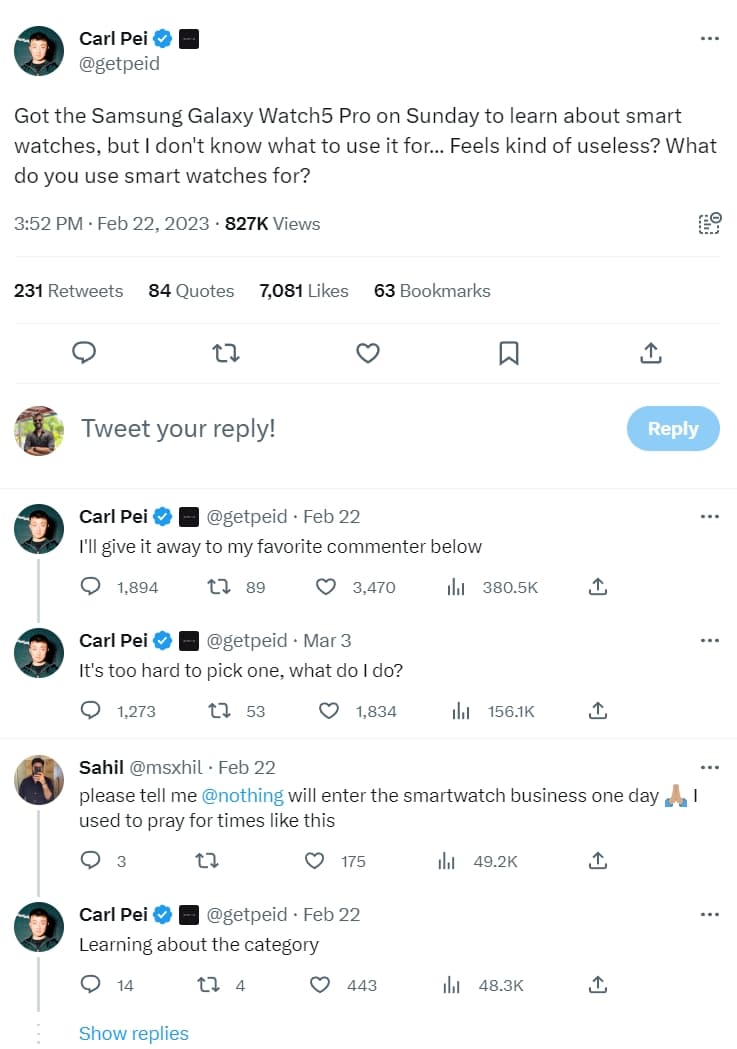Share the main tweet via upload icon
This screenshot has width=737, height=1049.
coord(650,352)
